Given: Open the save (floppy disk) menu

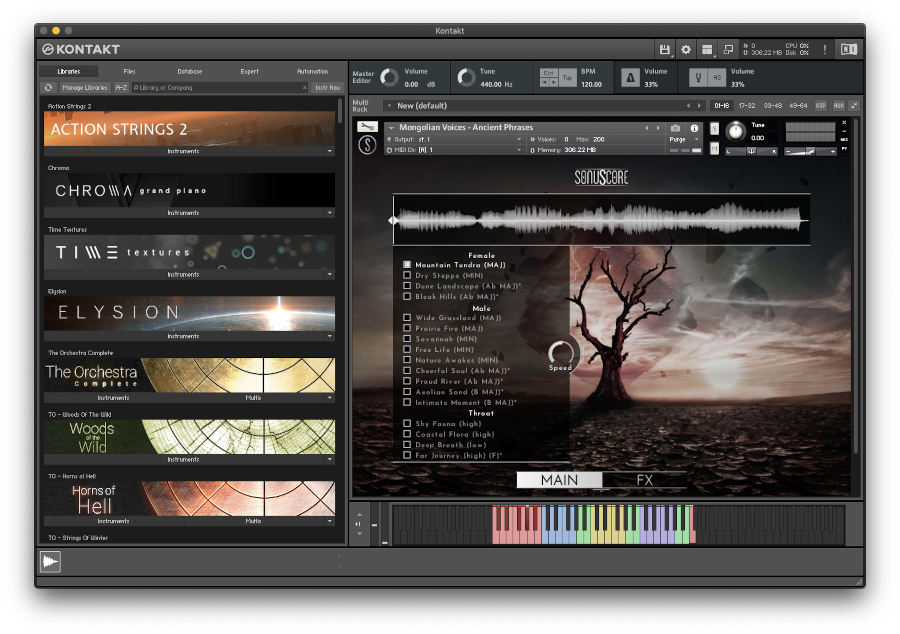Looking at the screenshot, I should [665, 49].
